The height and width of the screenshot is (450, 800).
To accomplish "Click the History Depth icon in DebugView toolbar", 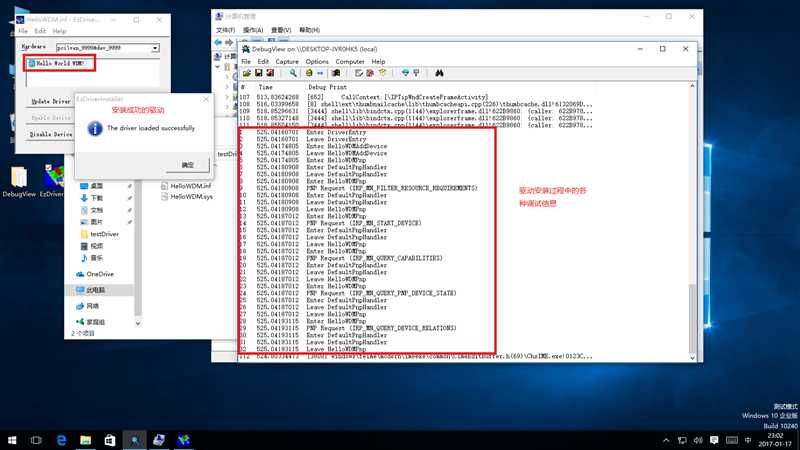I will tap(382, 73).
